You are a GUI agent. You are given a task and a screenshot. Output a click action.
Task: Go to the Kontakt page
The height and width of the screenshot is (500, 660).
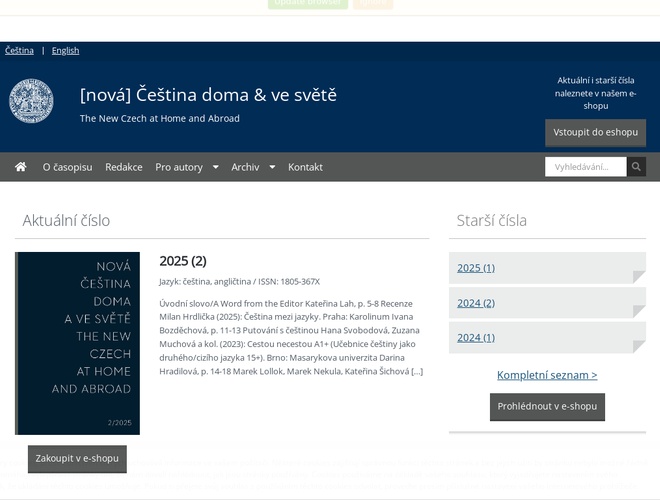[x=305, y=167]
